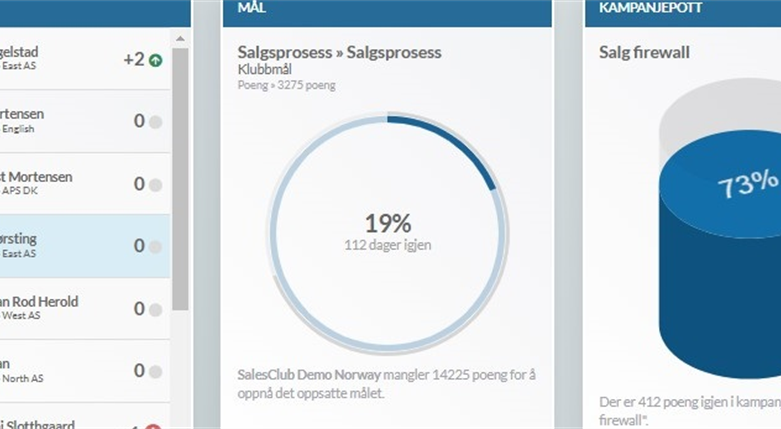781x429 pixels.
Task: Click grey status dot in English row
Action: 155,122
